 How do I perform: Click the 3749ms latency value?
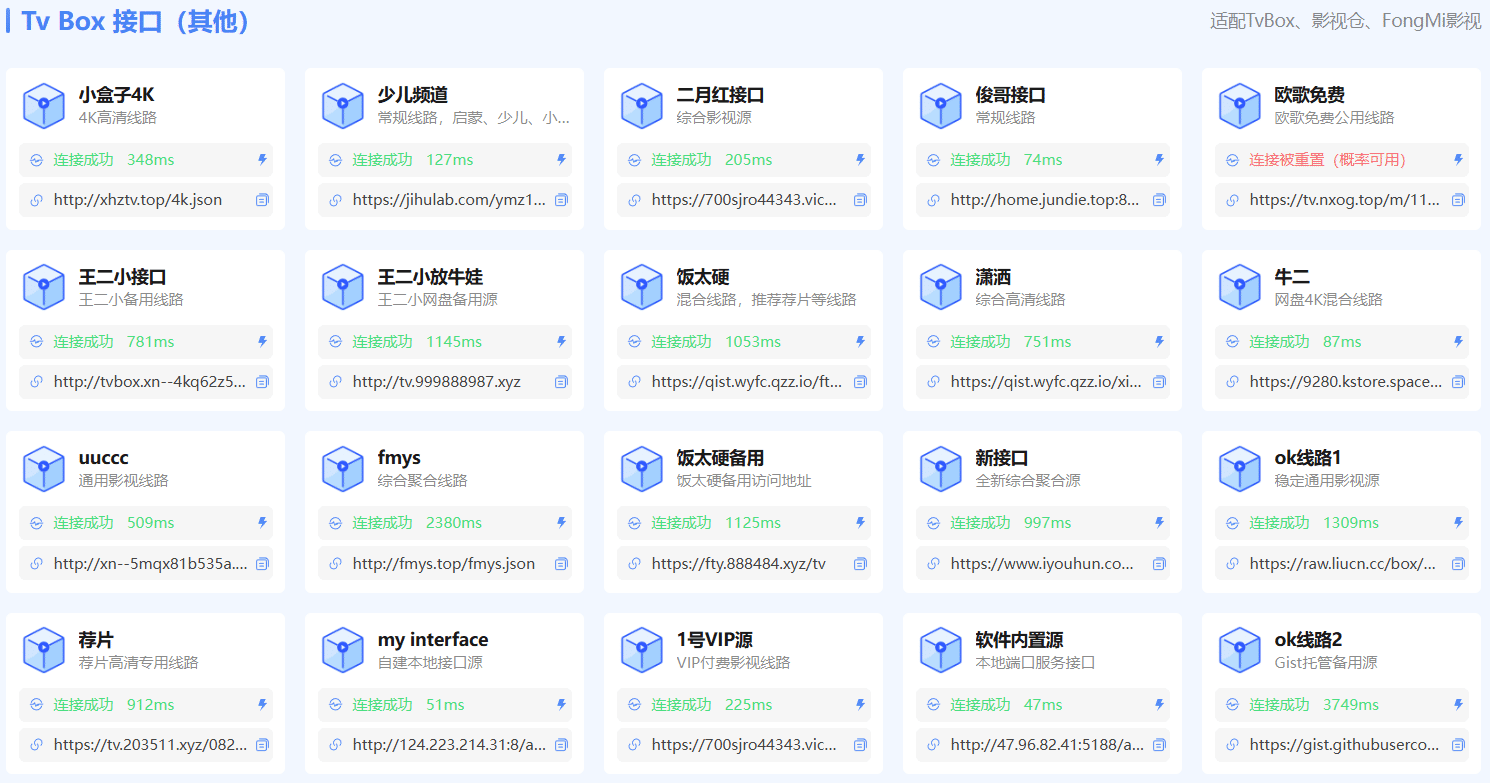(x=1351, y=705)
